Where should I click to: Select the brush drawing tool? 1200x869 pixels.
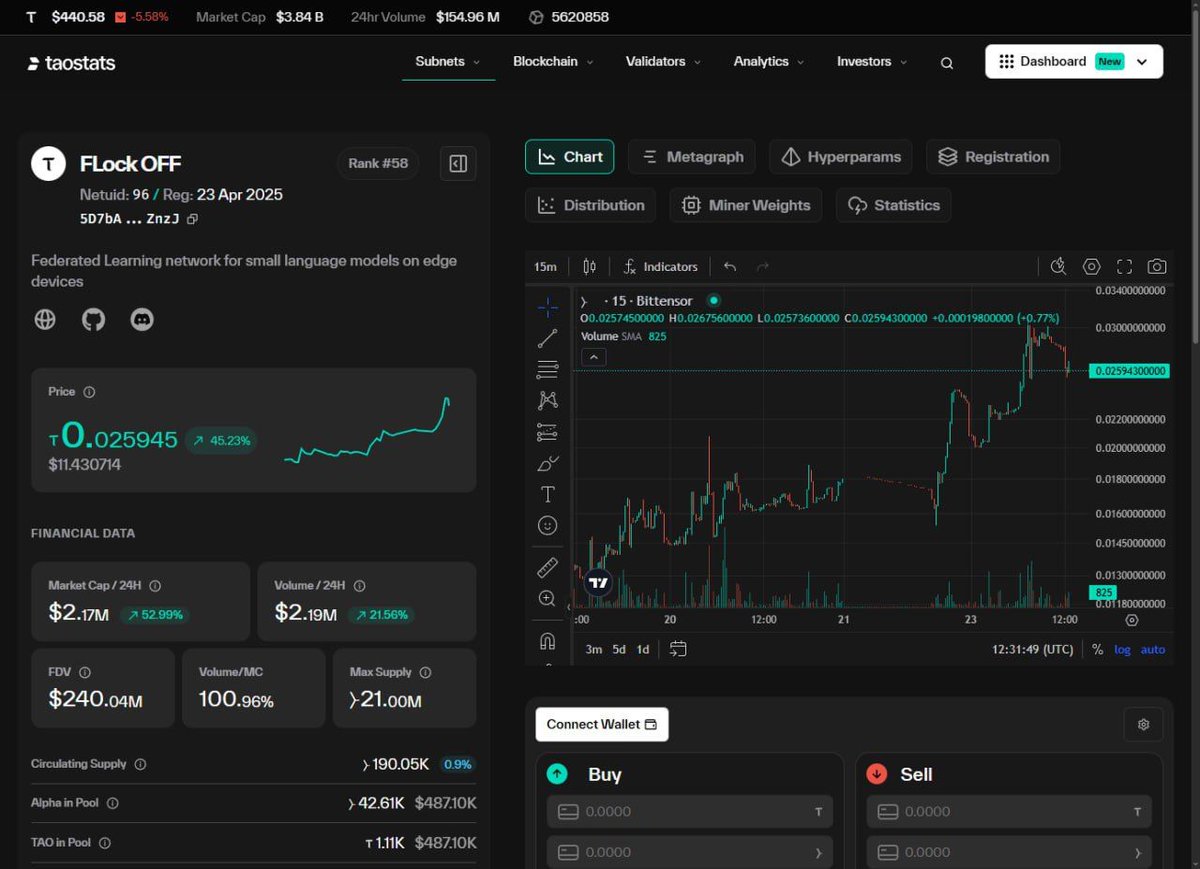[x=548, y=463]
